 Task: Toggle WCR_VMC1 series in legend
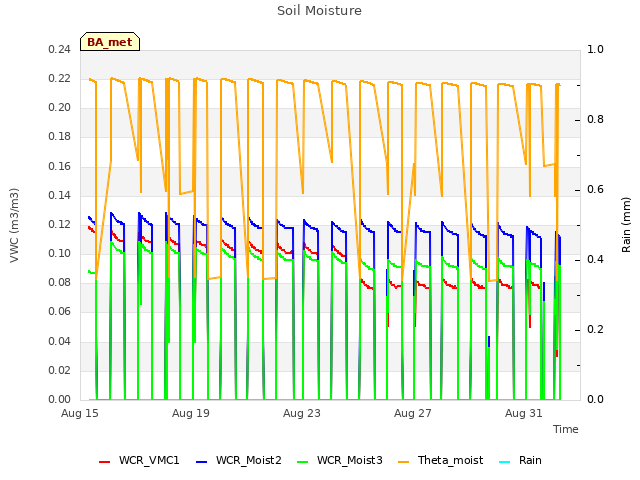(139, 460)
